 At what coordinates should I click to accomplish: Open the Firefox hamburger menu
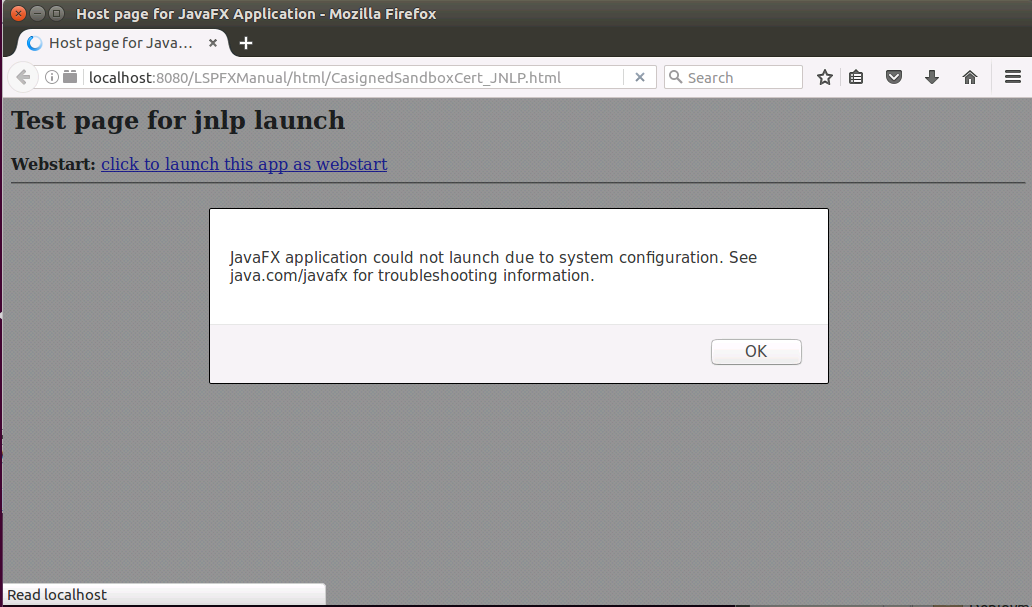(1012, 77)
